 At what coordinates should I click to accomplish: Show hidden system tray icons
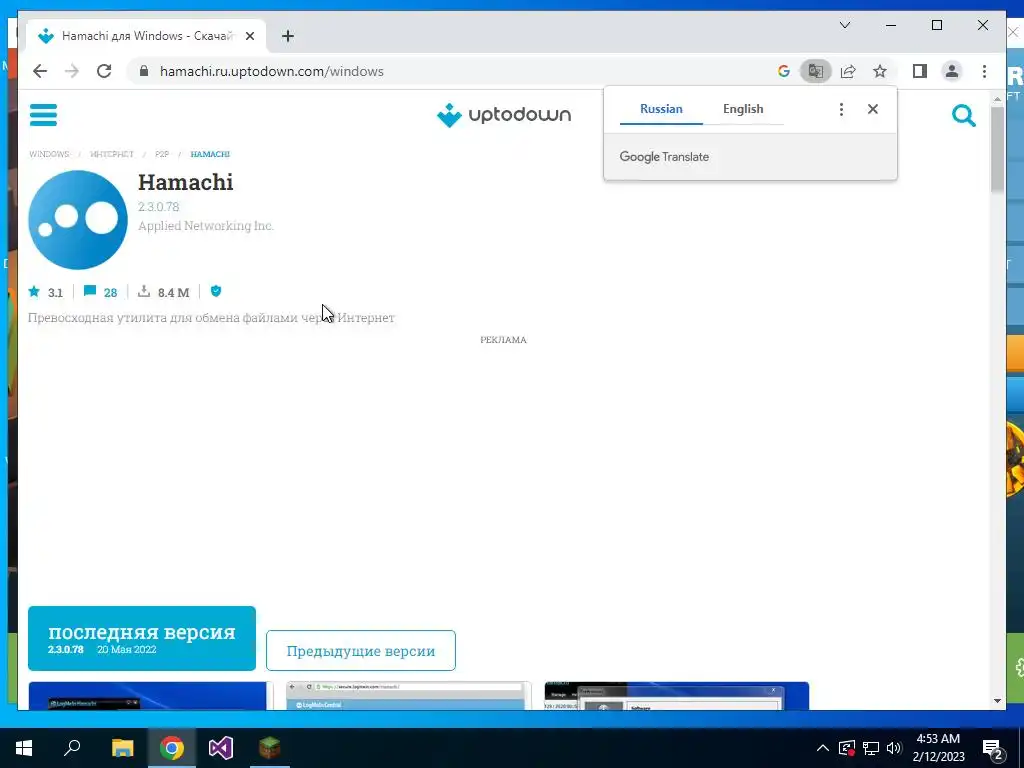point(823,748)
